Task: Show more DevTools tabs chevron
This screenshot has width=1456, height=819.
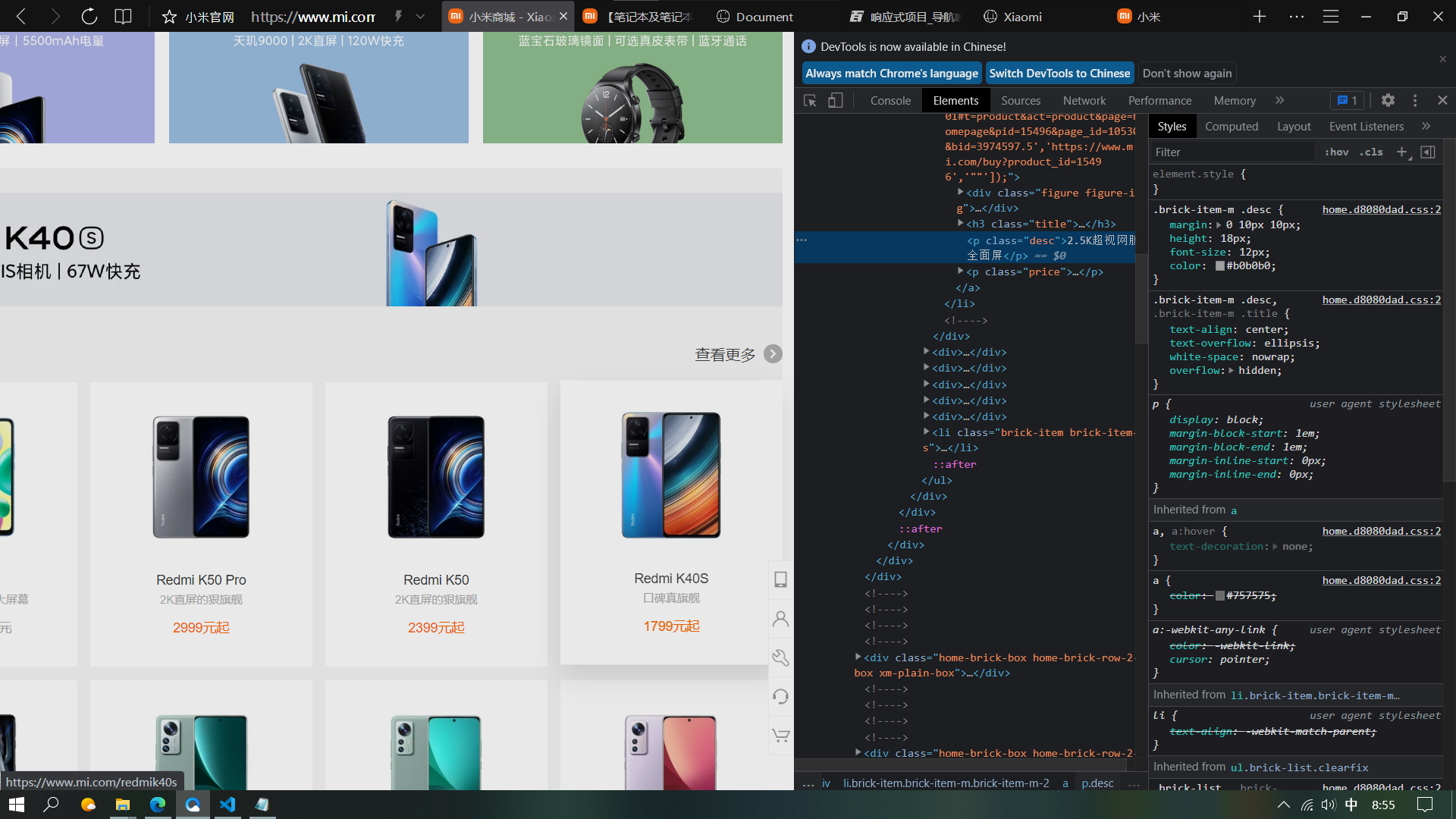Action: click(x=1280, y=100)
